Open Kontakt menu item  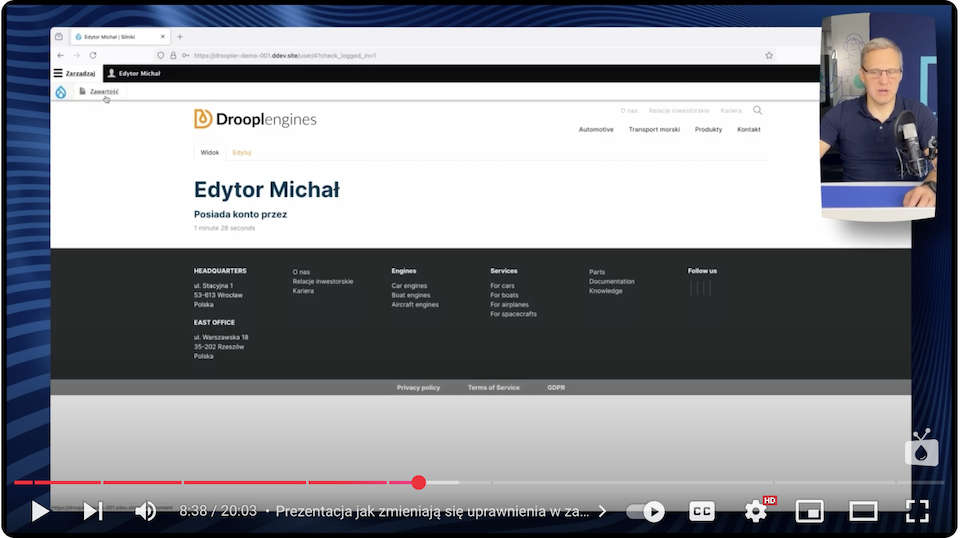pyautogui.click(x=749, y=129)
